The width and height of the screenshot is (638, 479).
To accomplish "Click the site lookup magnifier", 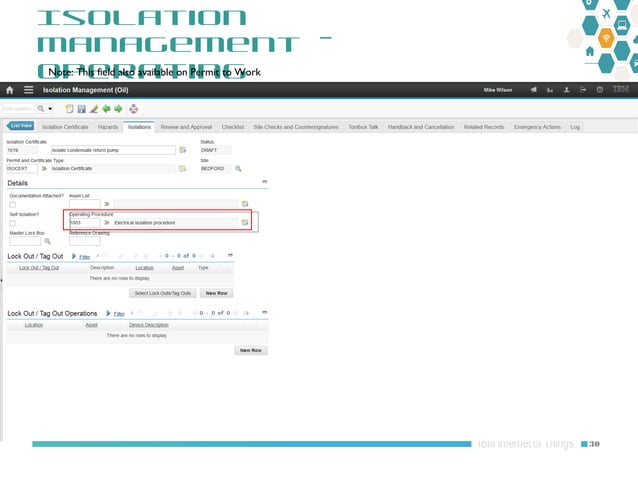I will tap(238, 168).
